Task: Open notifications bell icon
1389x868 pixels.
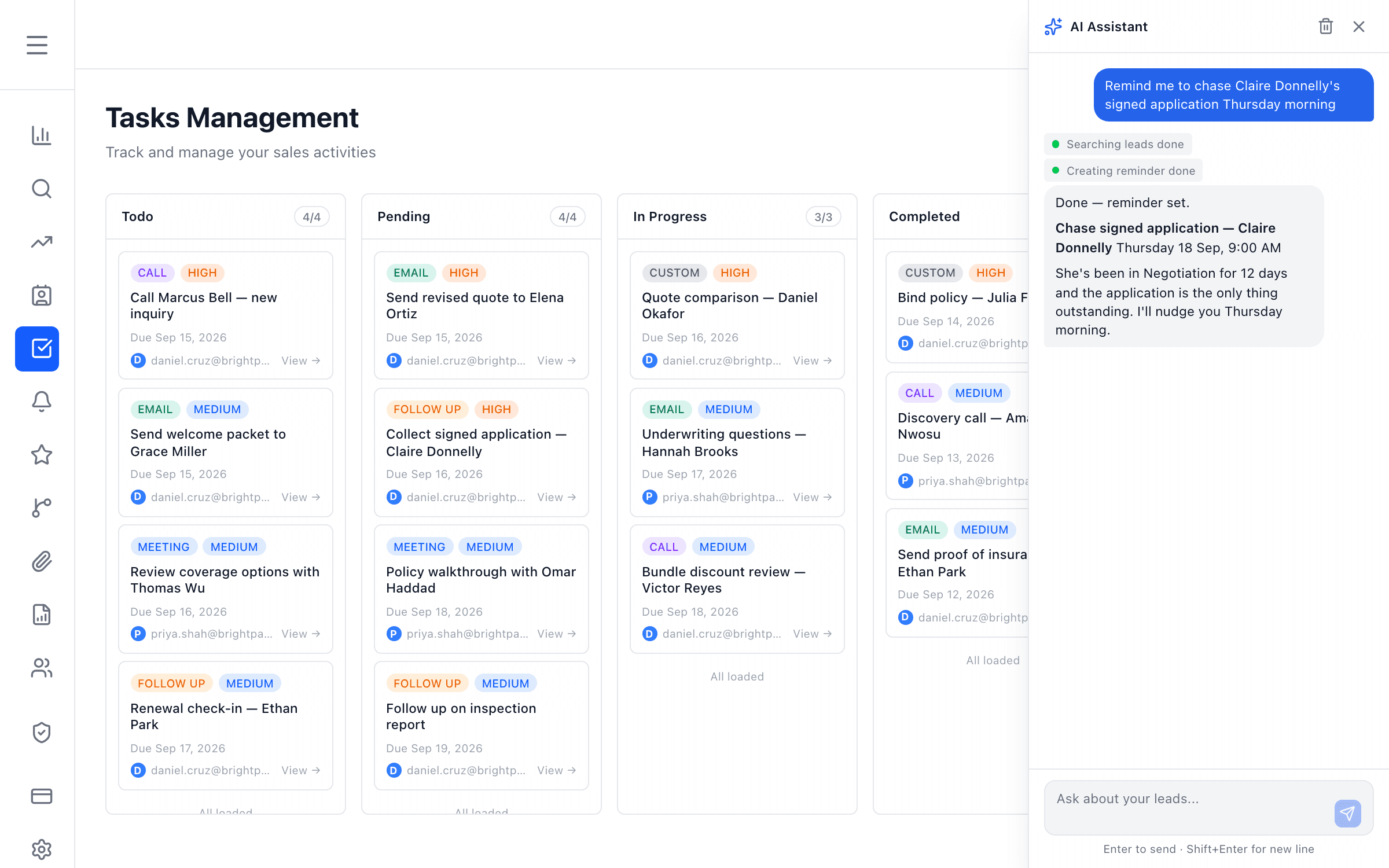Action: pyautogui.click(x=42, y=402)
